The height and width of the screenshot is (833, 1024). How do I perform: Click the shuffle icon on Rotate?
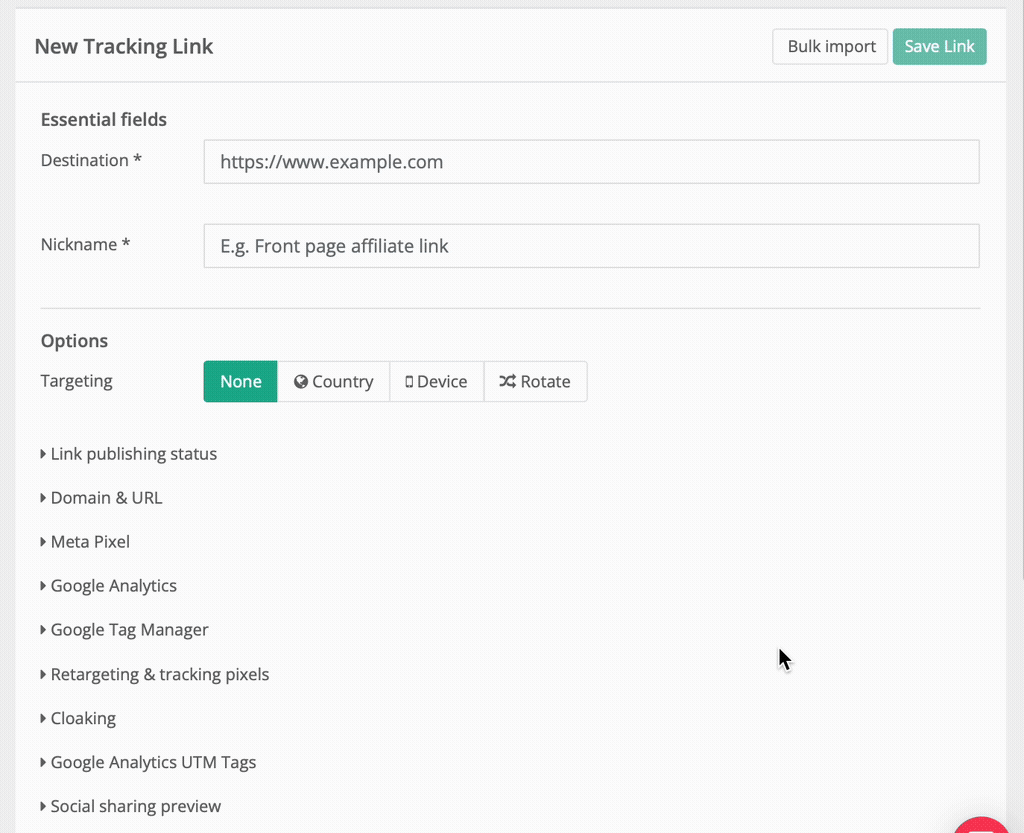click(x=507, y=382)
